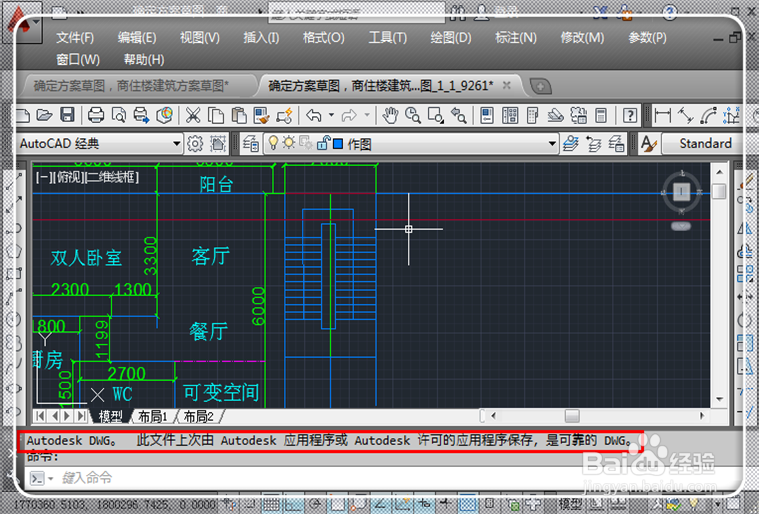
Task: Click the horizontal scrollbar thumb
Action: (x=572, y=416)
